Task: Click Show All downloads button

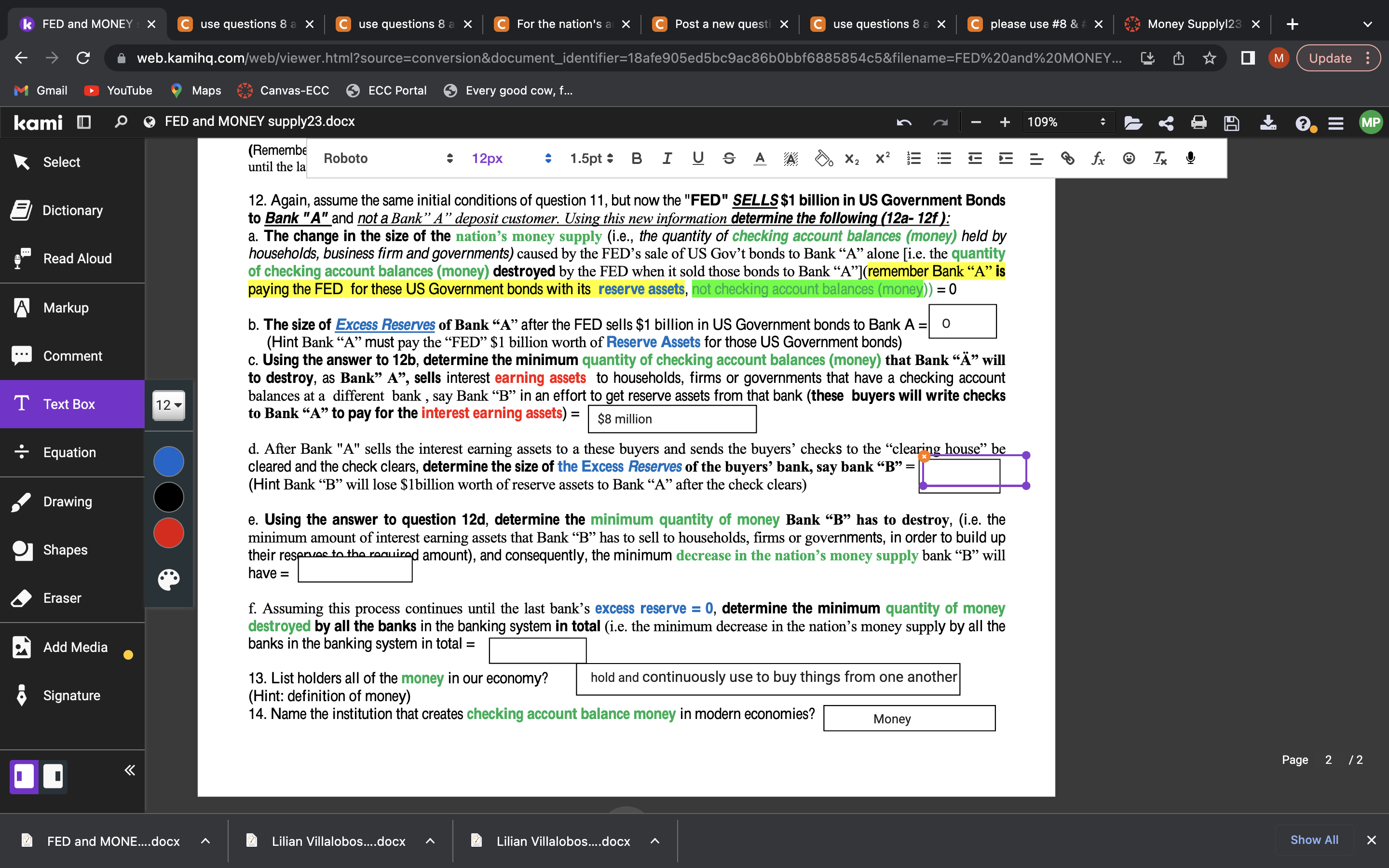Action: tap(1314, 840)
